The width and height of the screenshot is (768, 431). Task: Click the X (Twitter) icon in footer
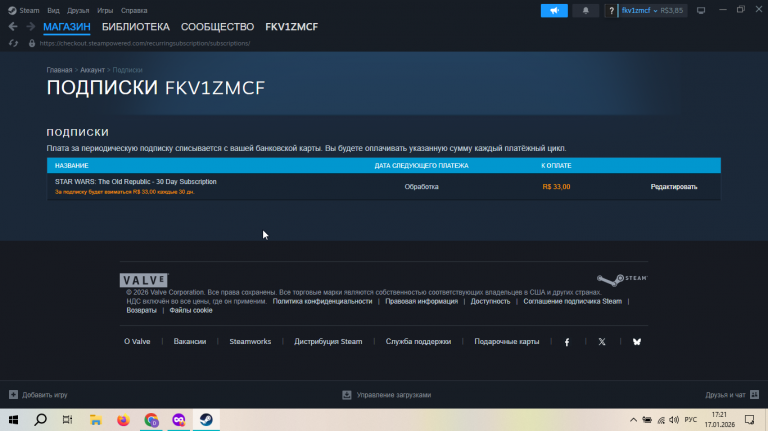pos(602,342)
